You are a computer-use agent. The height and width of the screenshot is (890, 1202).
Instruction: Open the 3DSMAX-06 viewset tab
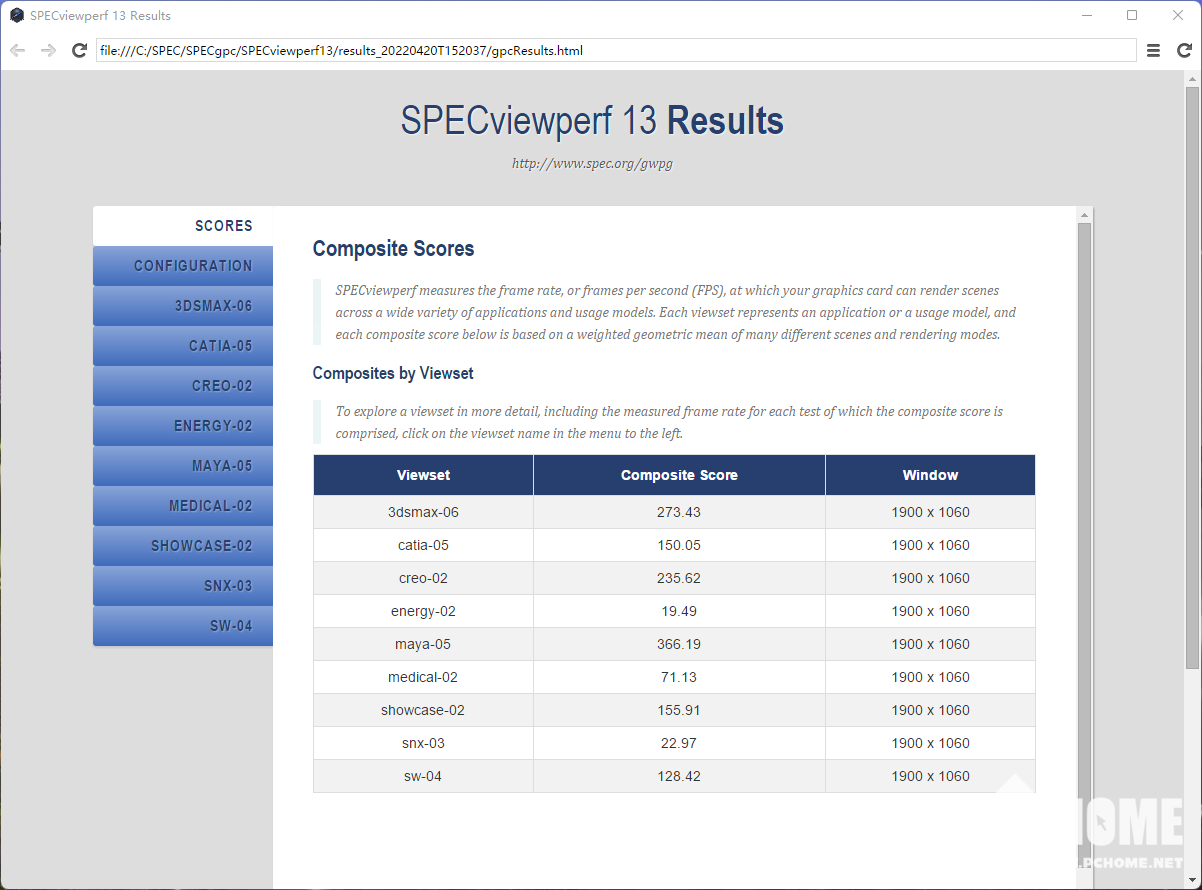pos(183,306)
